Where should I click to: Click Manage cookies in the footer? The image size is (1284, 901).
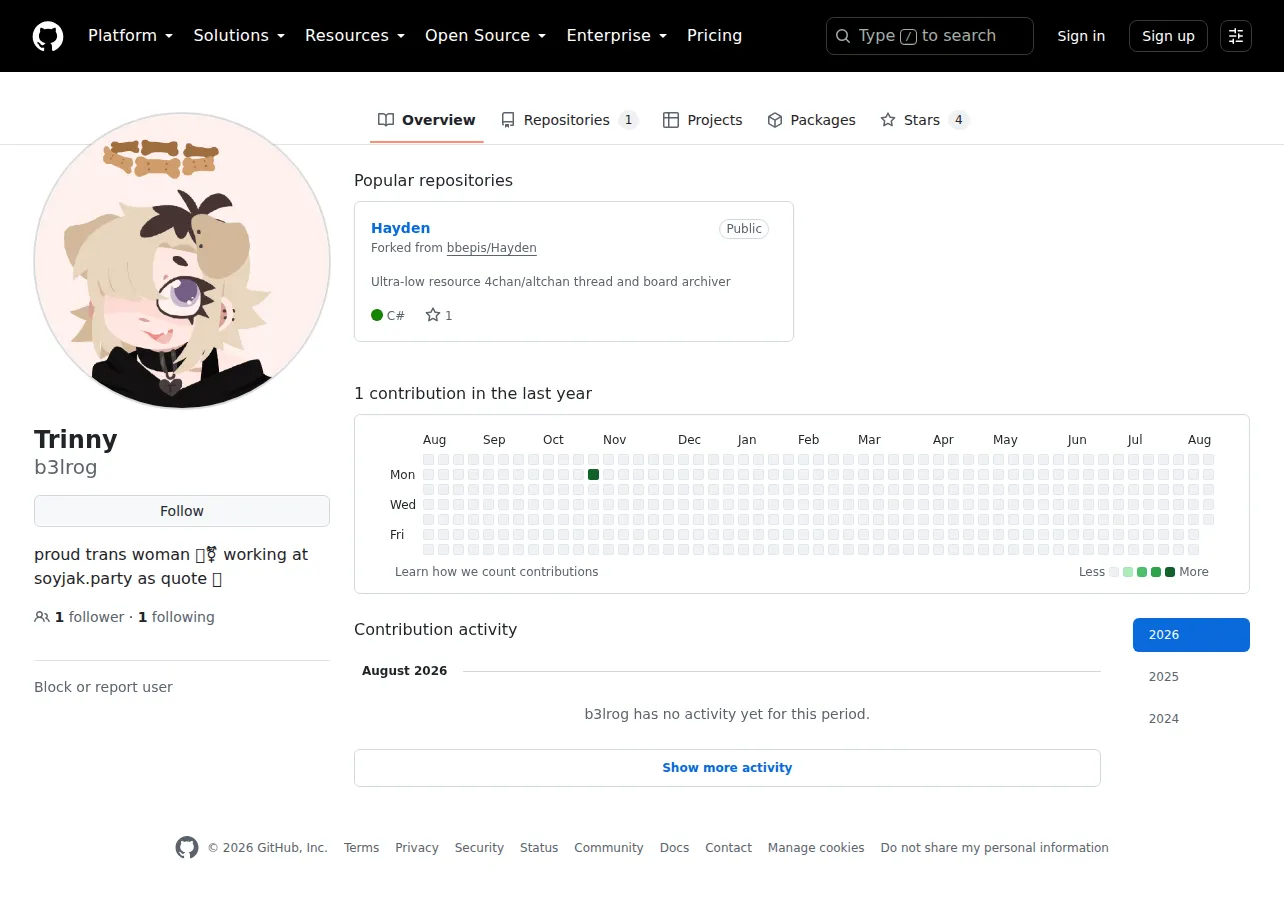point(816,848)
